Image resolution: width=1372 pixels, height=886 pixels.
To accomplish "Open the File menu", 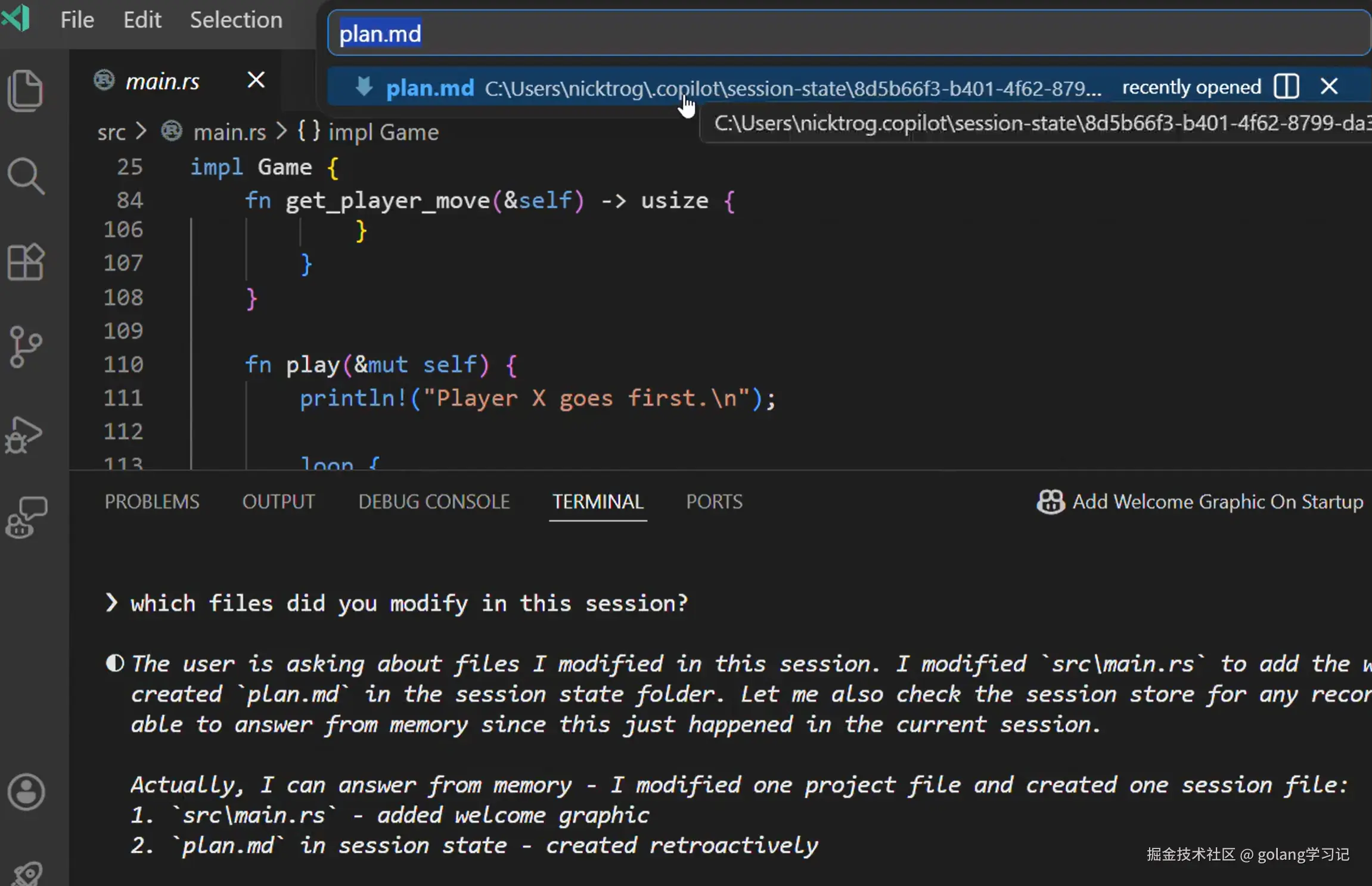I will (x=77, y=20).
